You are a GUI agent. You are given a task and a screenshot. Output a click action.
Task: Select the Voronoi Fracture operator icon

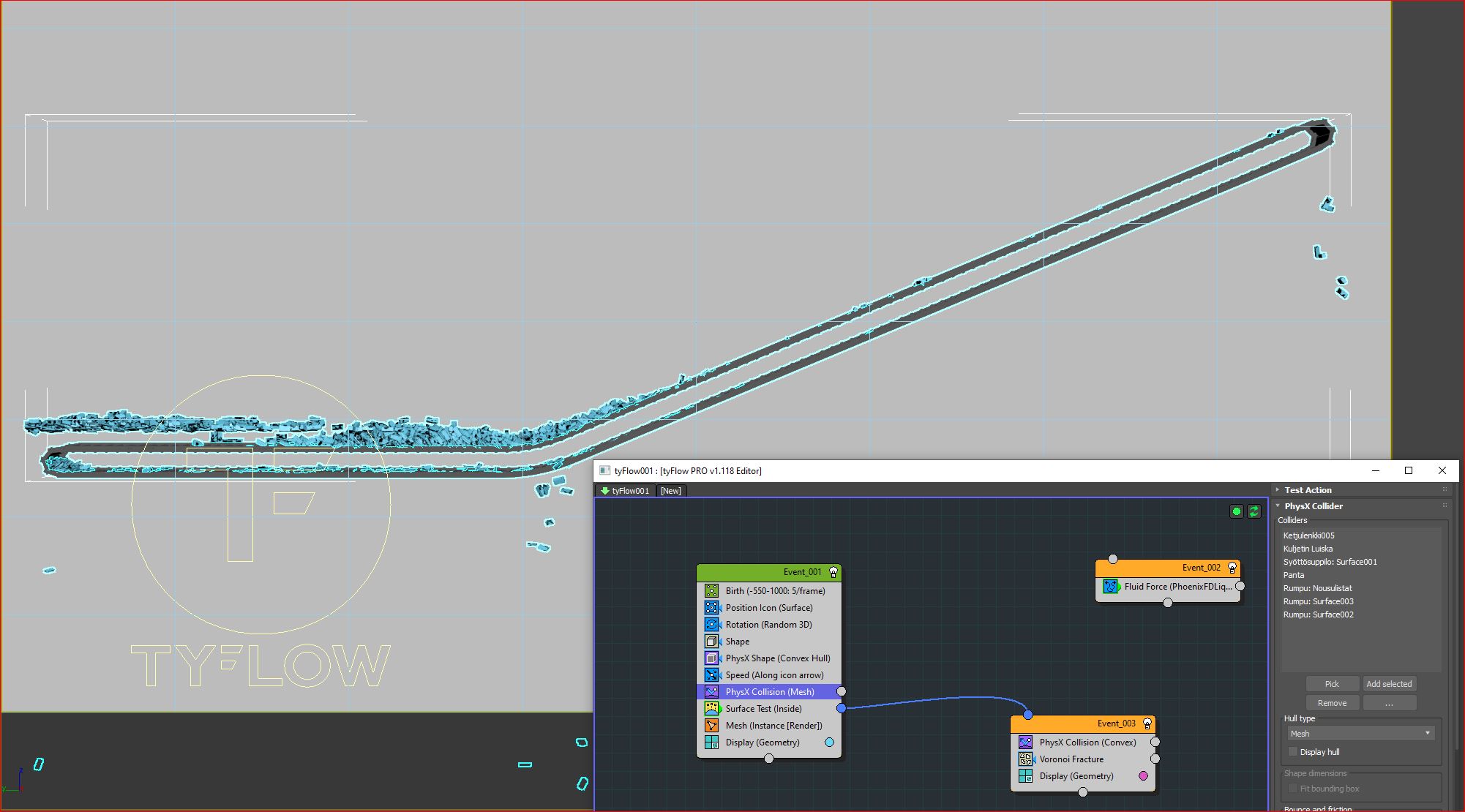(x=1025, y=759)
